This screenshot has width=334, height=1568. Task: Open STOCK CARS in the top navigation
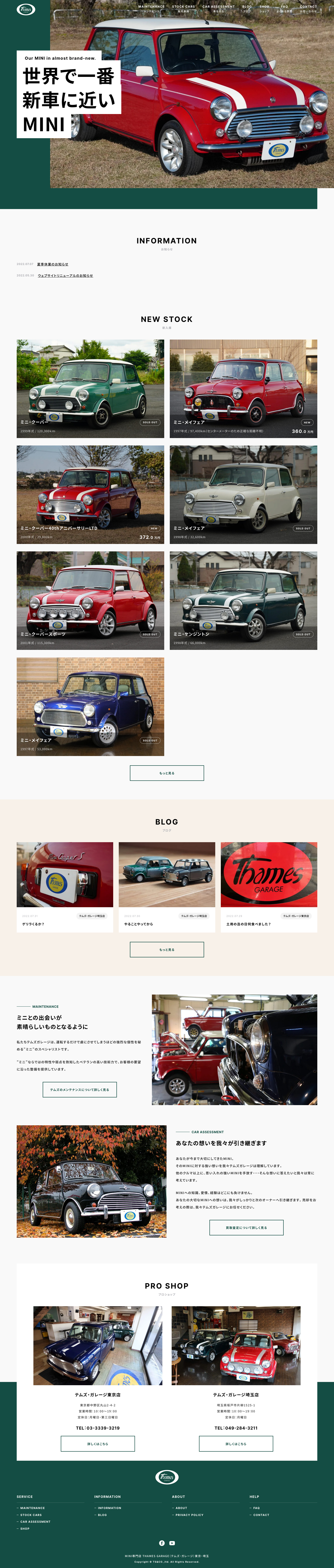pyautogui.click(x=184, y=9)
